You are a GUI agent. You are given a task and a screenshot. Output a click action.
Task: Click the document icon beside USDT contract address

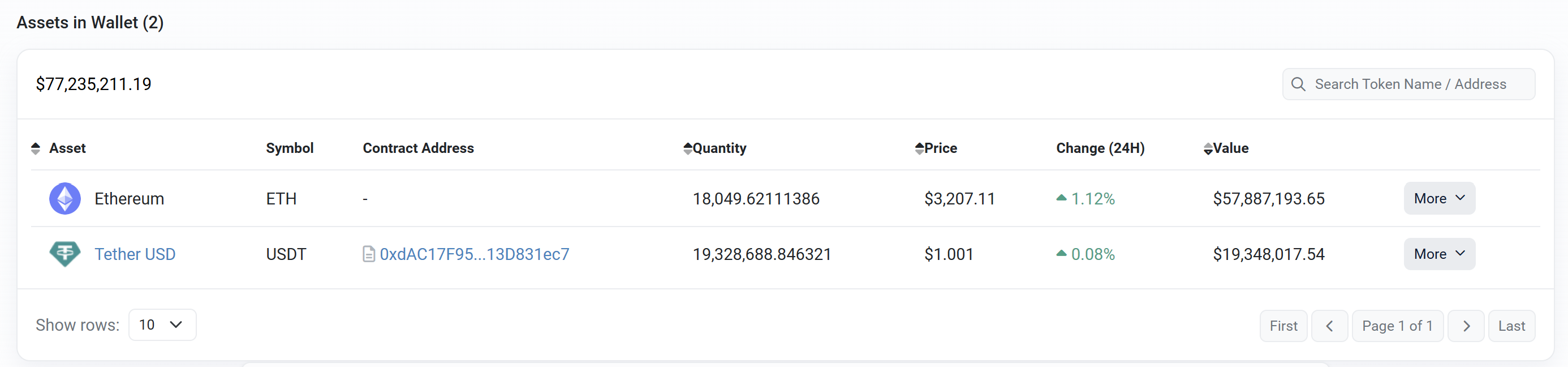tap(368, 254)
